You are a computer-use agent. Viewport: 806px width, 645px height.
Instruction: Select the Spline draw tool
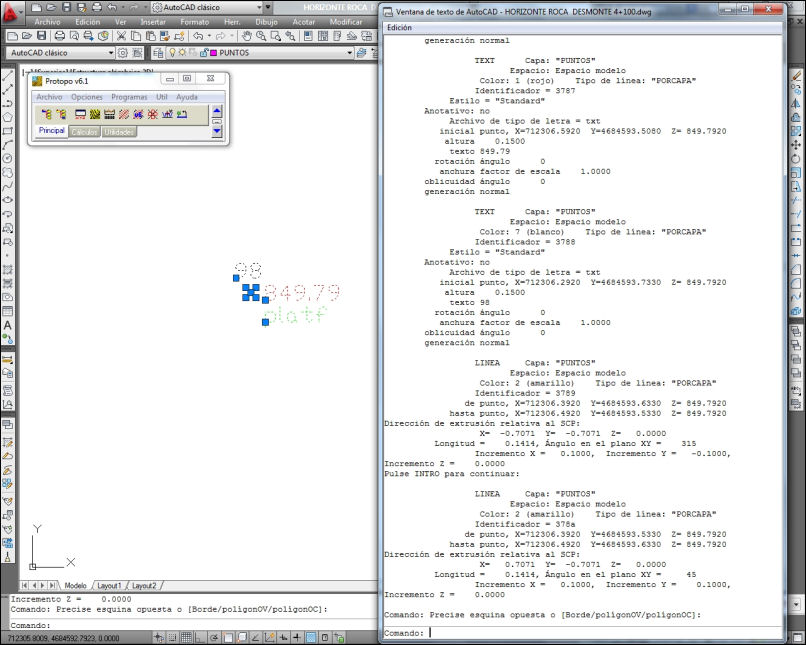pyautogui.click(x=8, y=187)
